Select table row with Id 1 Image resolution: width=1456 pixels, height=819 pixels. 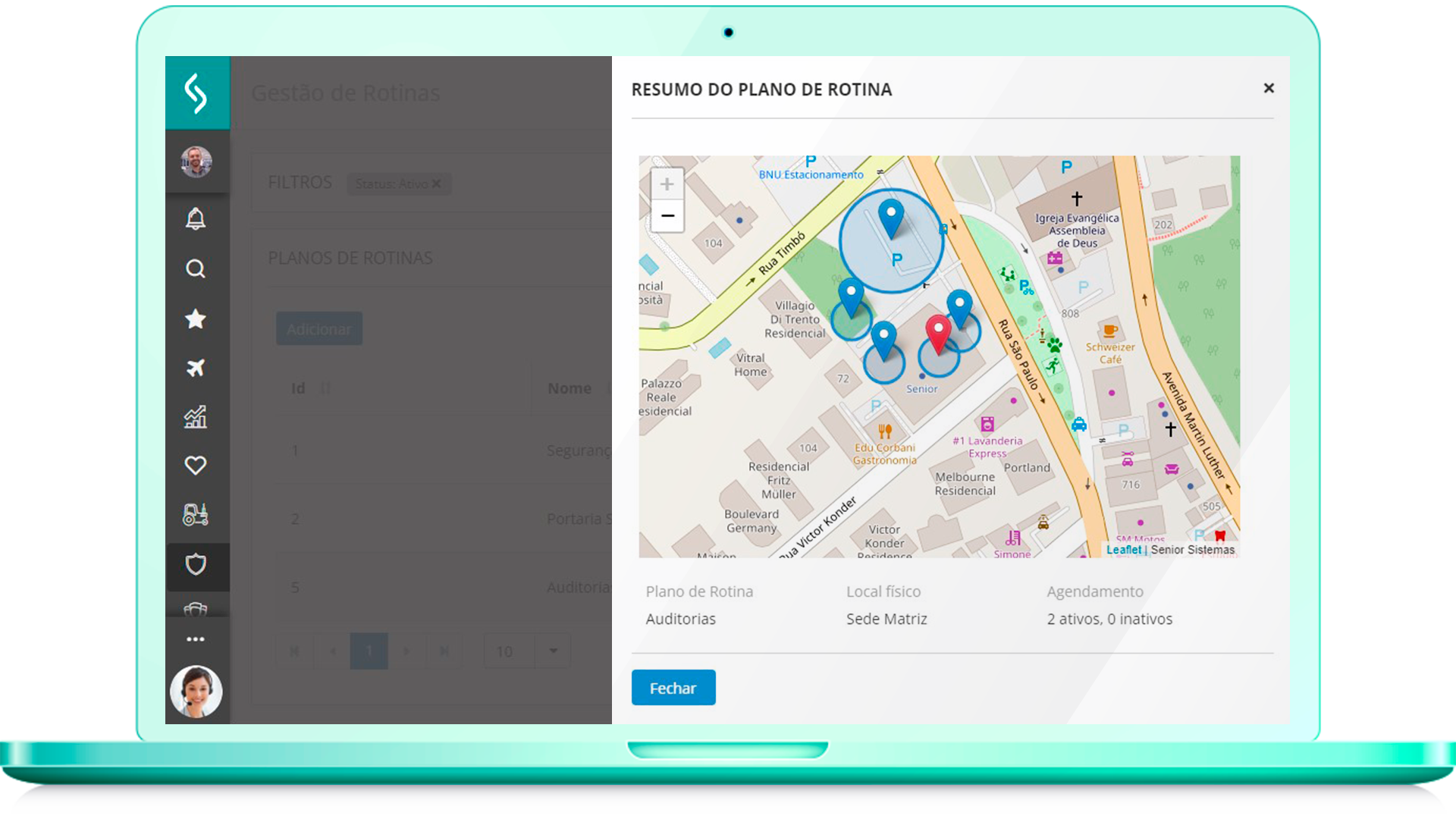click(x=444, y=450)
